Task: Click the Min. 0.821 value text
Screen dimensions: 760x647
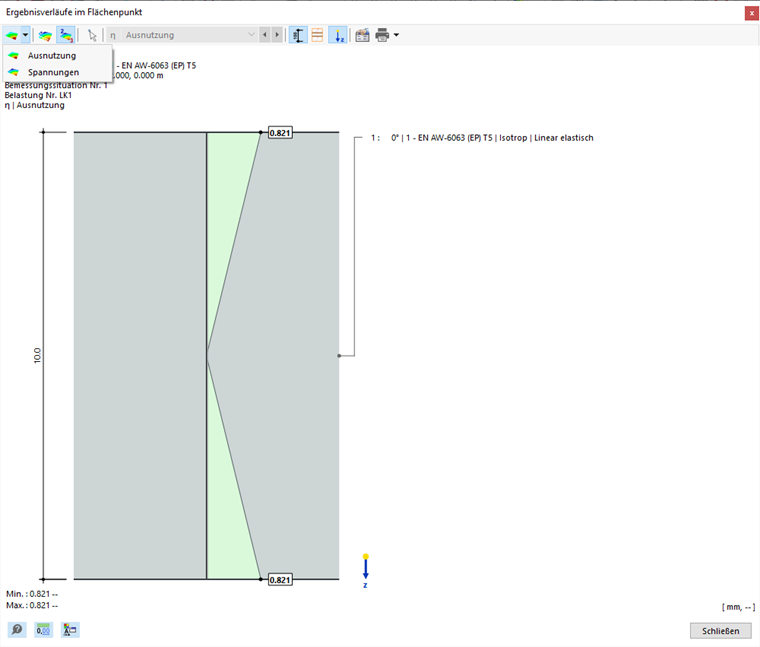Action: (x=32, y=594)
